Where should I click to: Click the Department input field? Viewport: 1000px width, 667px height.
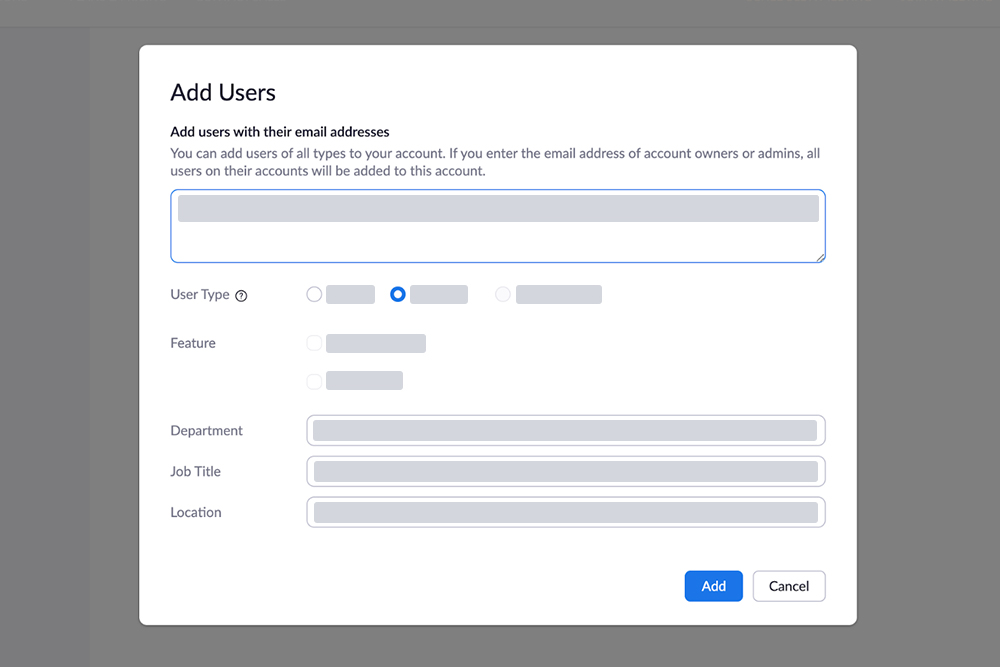tap(565, 430)
